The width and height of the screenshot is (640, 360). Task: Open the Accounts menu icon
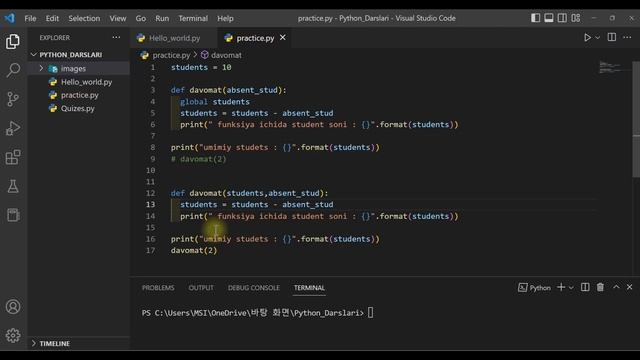tap(13, 307)
